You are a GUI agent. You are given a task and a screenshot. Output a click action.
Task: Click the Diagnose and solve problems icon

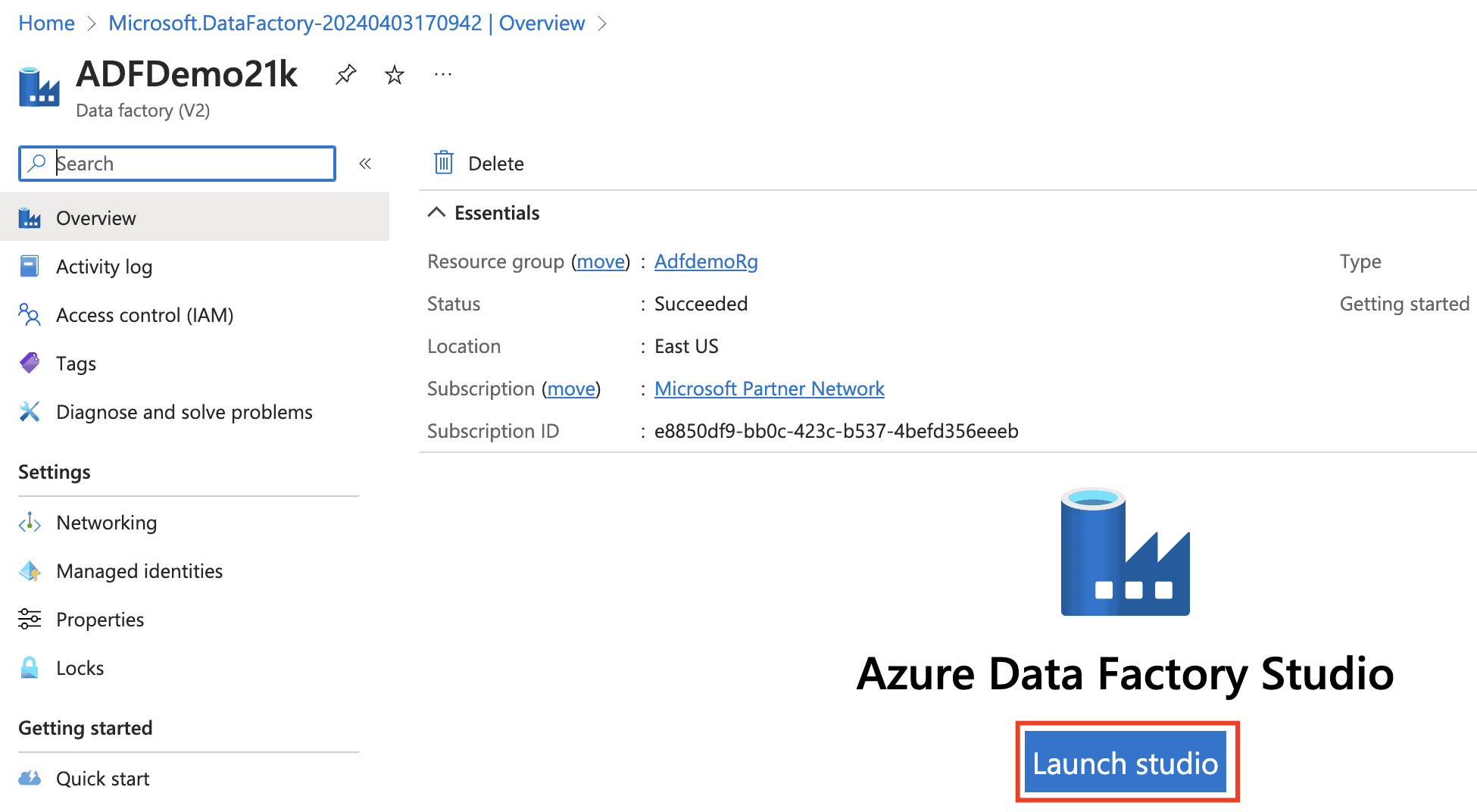(x=30, y=412)
